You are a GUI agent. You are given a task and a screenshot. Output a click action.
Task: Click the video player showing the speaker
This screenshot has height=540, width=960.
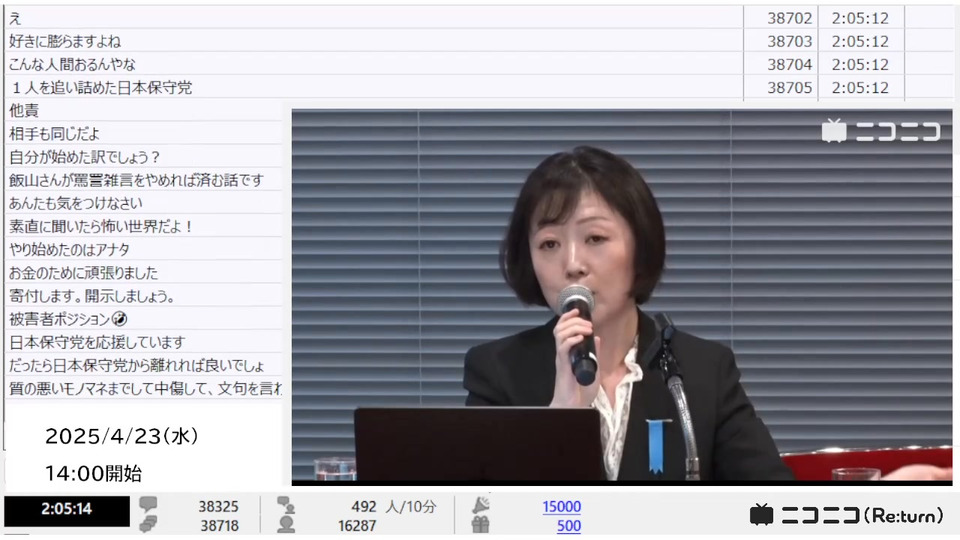[x=622, y=298]
